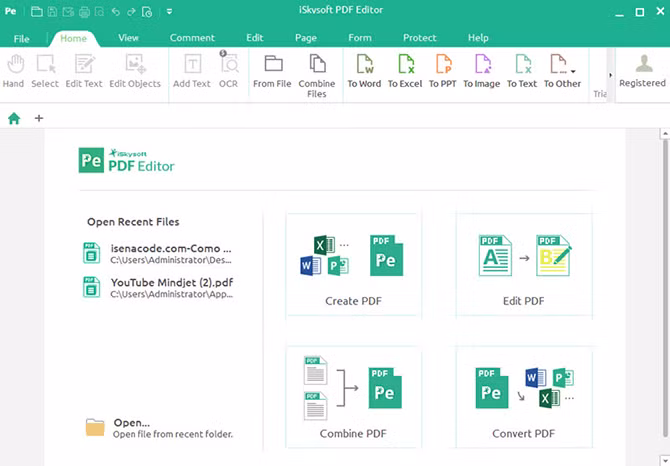Switch to the Protect tab
The height and width of the screenshot is (466, 670).
pyautogui.click(x=419, y=38)
